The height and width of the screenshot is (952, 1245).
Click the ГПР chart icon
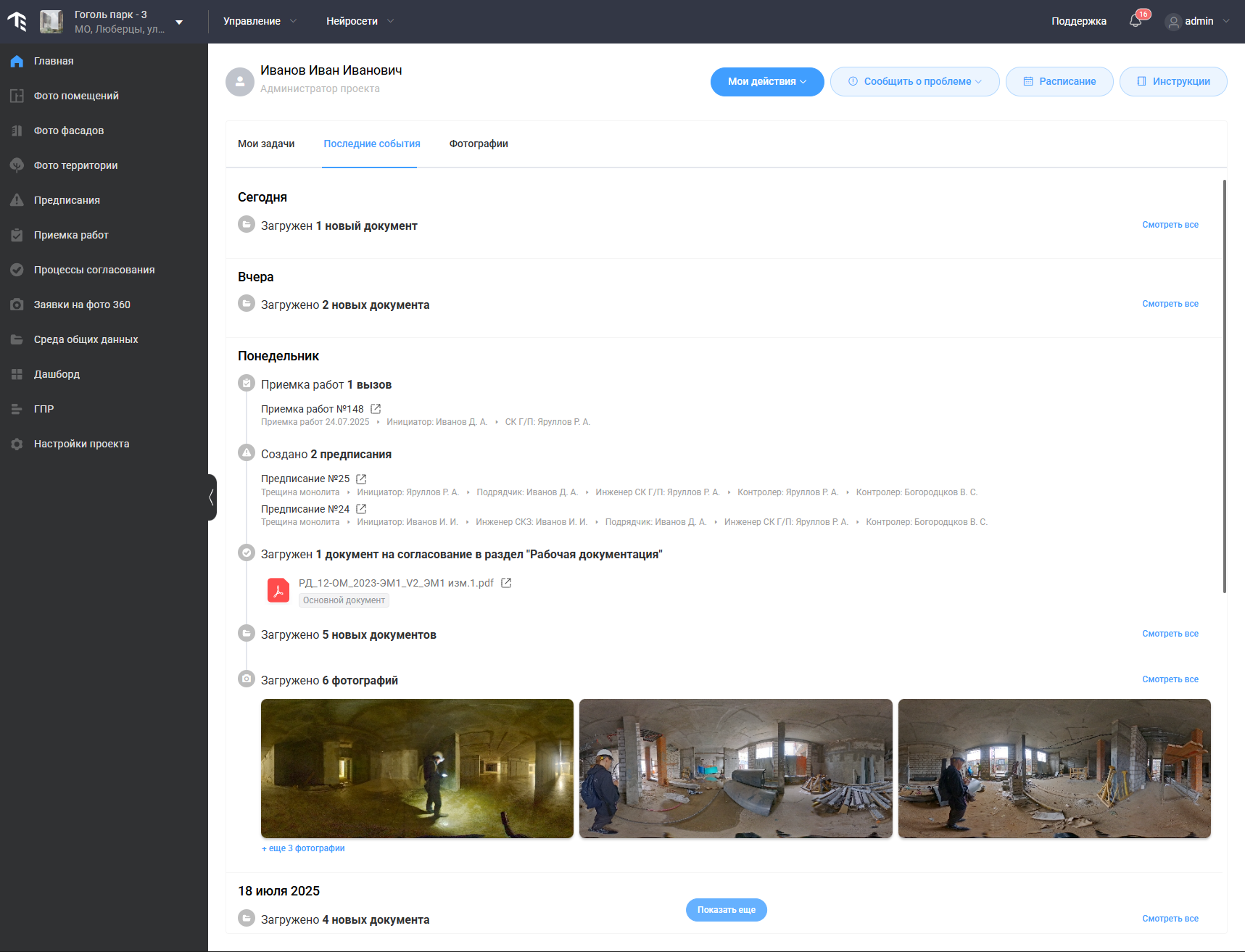17,409
